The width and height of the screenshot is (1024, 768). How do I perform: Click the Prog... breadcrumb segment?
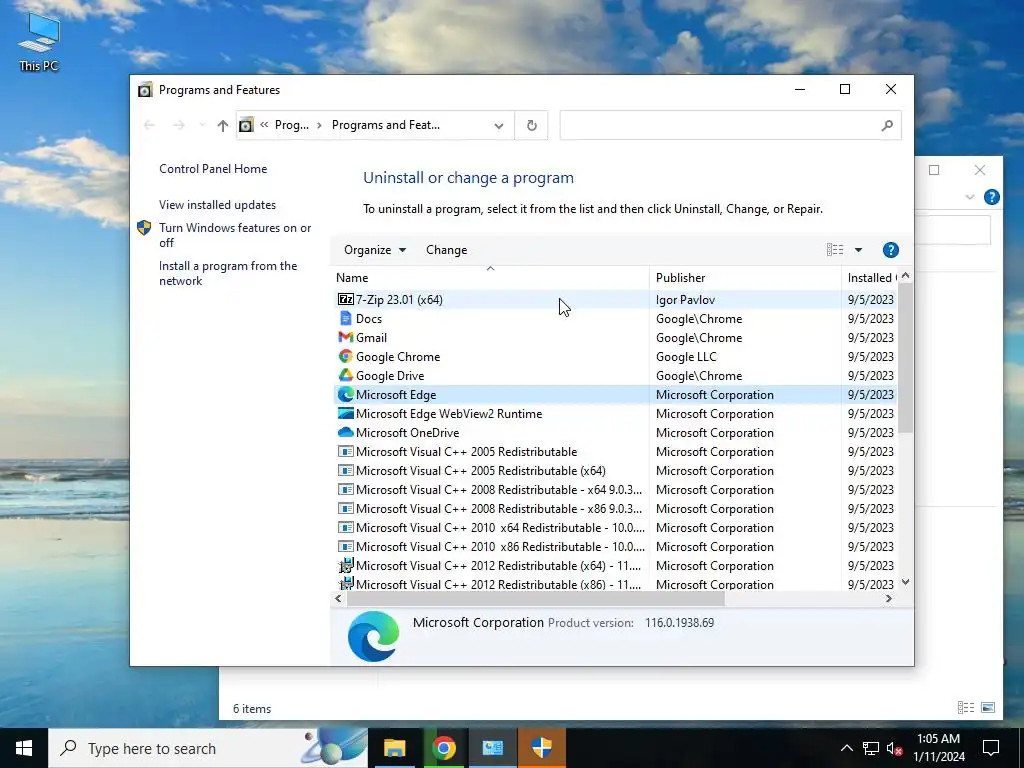pos(292,125)
